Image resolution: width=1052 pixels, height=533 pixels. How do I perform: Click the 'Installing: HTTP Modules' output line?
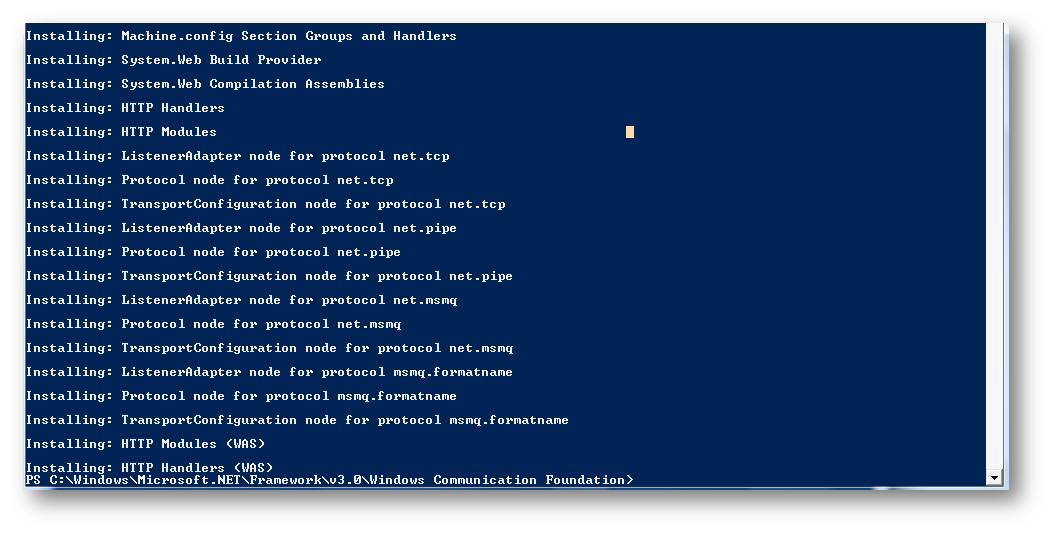(121, 132)
